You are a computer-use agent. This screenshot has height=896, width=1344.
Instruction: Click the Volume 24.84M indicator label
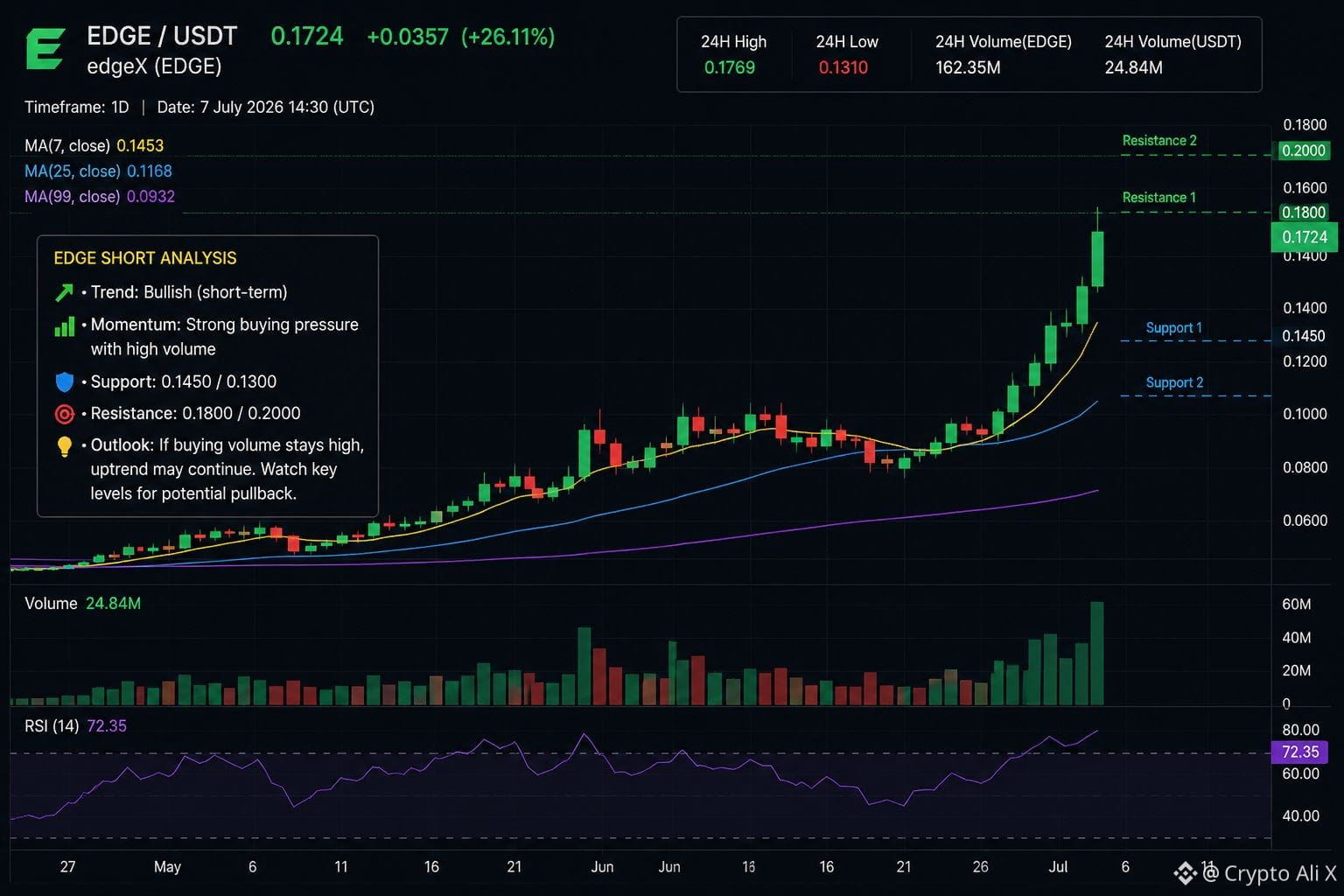[x=82, y=604]
